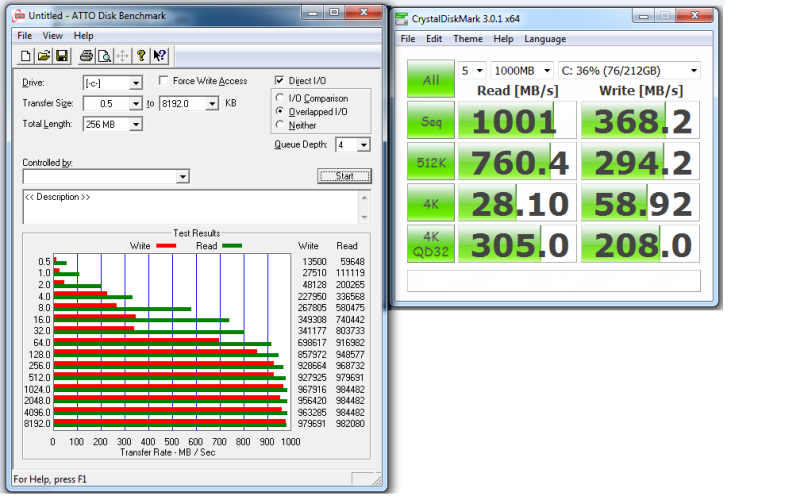Click the 4K test button
Screen dimensions: 800x500
click(431, 203)
